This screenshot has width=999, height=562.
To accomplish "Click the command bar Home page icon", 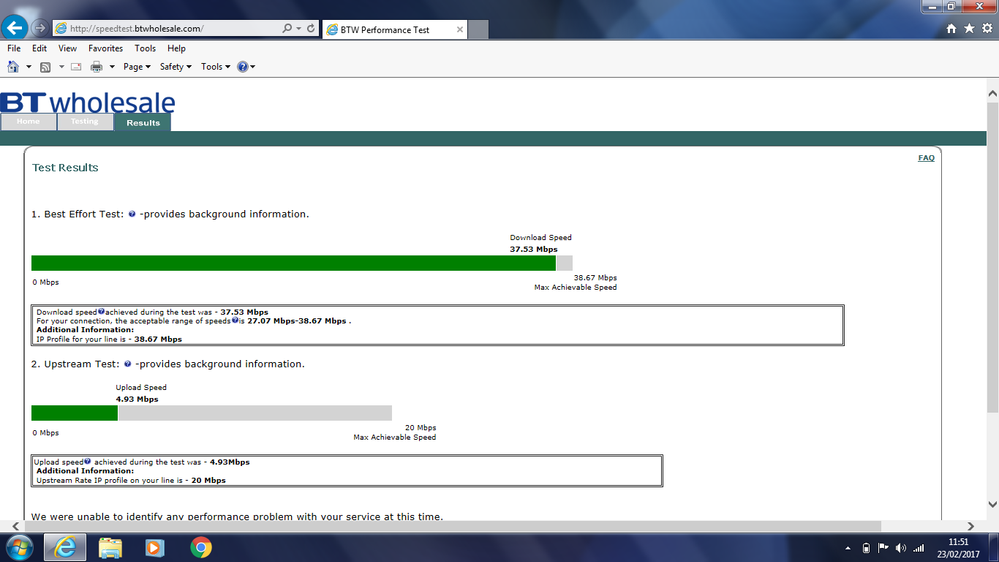I will pos(13,66).
